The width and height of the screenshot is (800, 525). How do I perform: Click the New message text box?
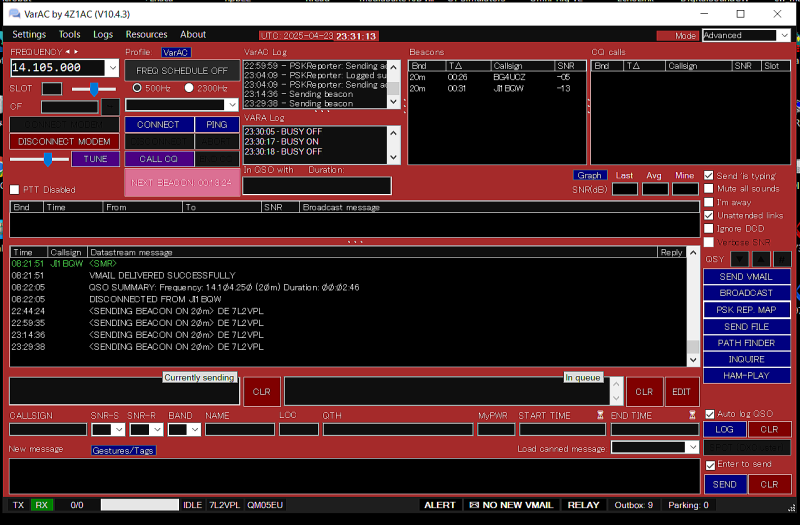pyautogui.click(x=355, y=476)
